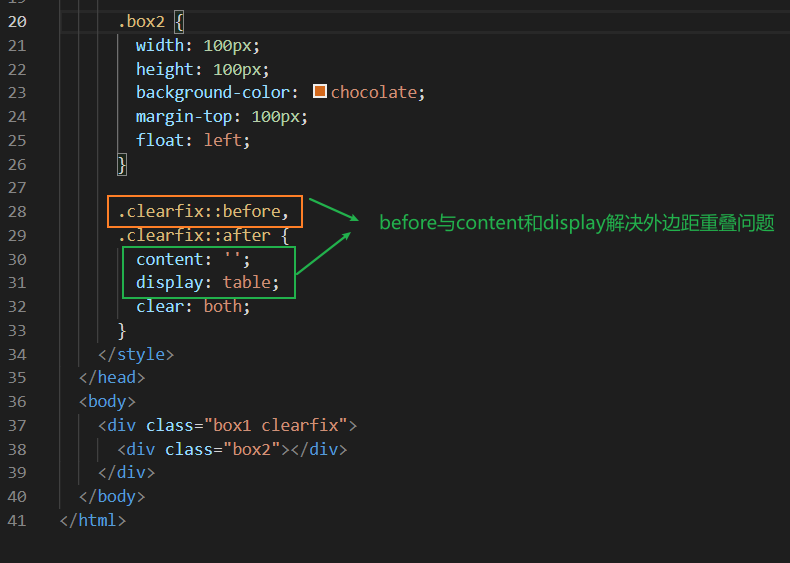Click the 'background-color' property name
Screen dimensions: 790x563
click(213, 93)
